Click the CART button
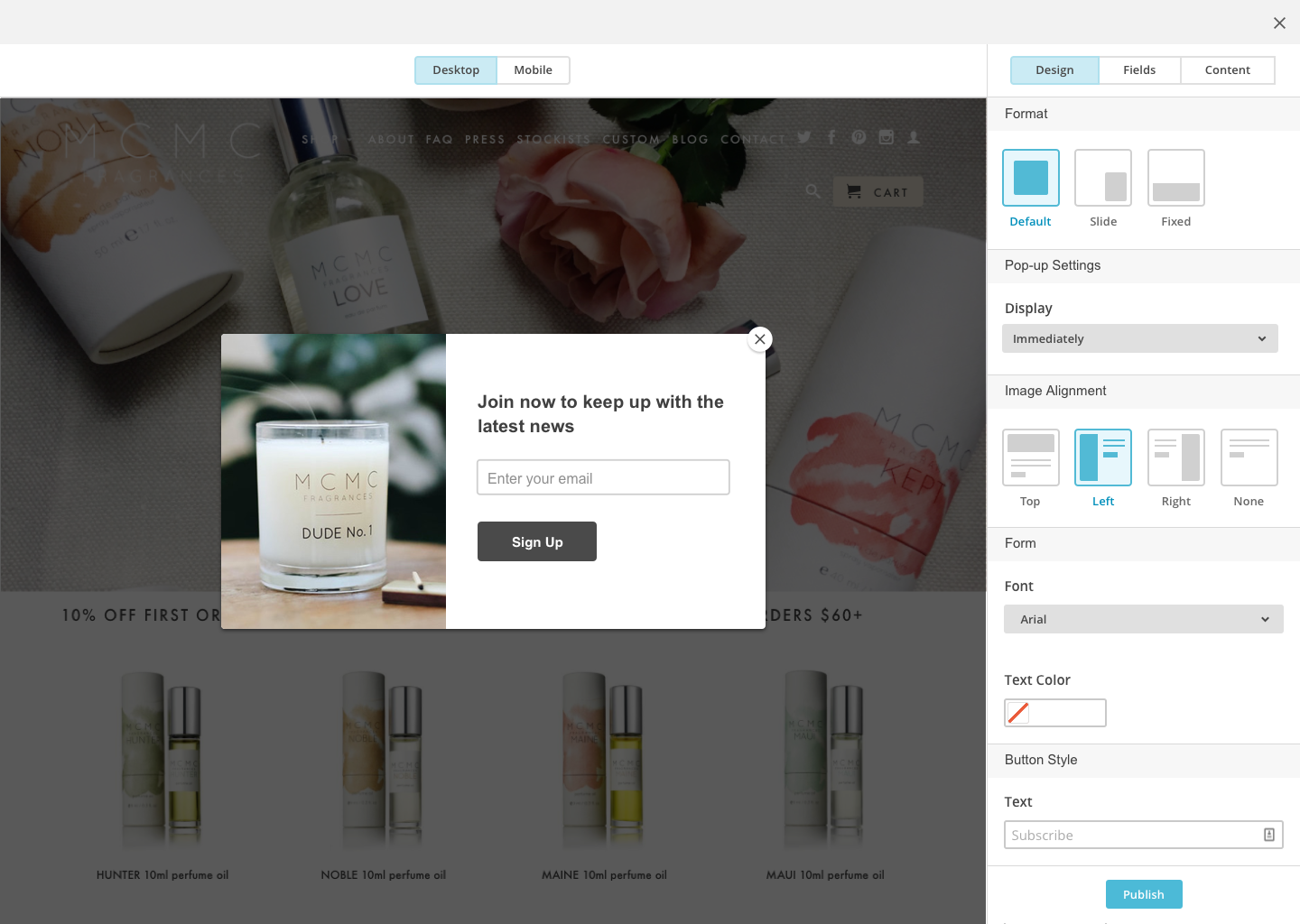1300x924 pixels. (x=877, y=191)
